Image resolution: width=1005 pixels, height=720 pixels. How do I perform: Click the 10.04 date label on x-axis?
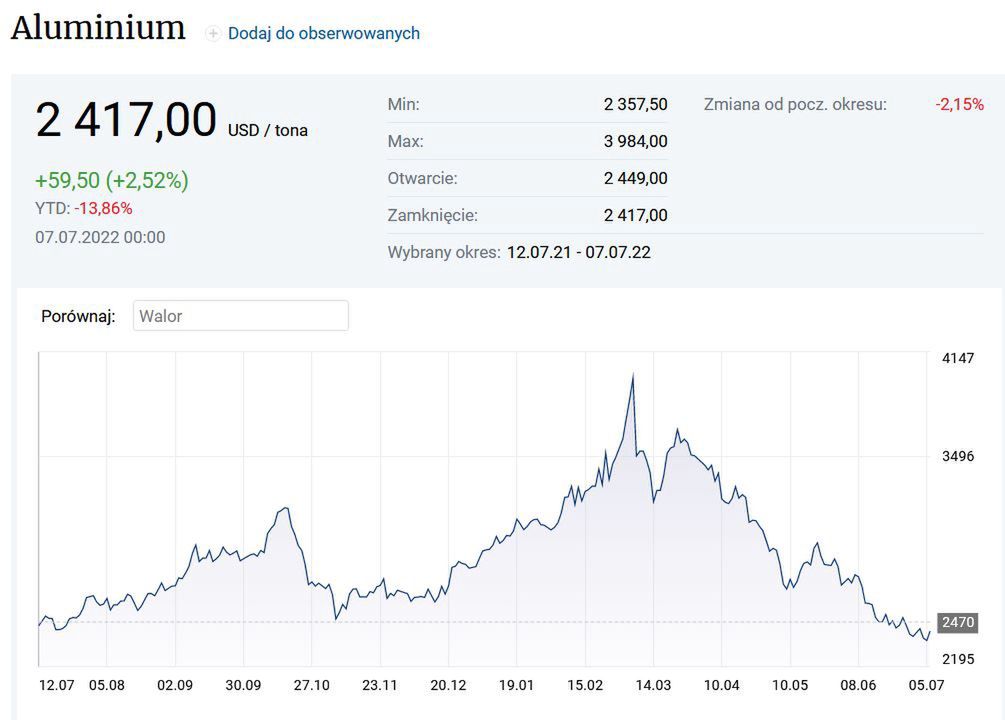(721, 685)
